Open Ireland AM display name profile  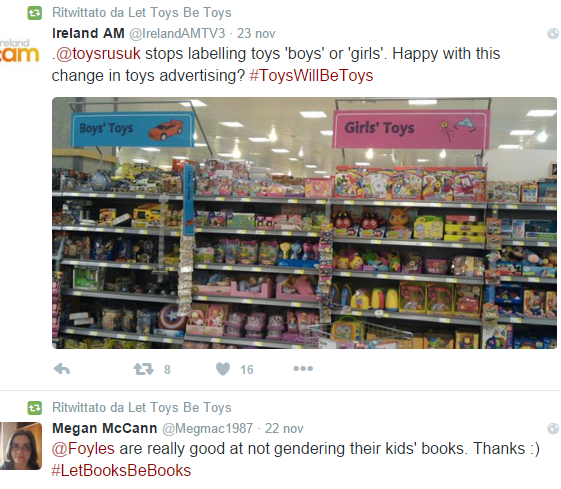point(88,33)
